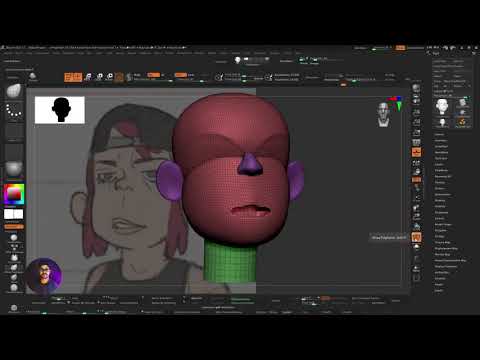The image size is (480, 360).
Task: Open the Alpha menu in the menu bar
Action: tap(8, 53)
